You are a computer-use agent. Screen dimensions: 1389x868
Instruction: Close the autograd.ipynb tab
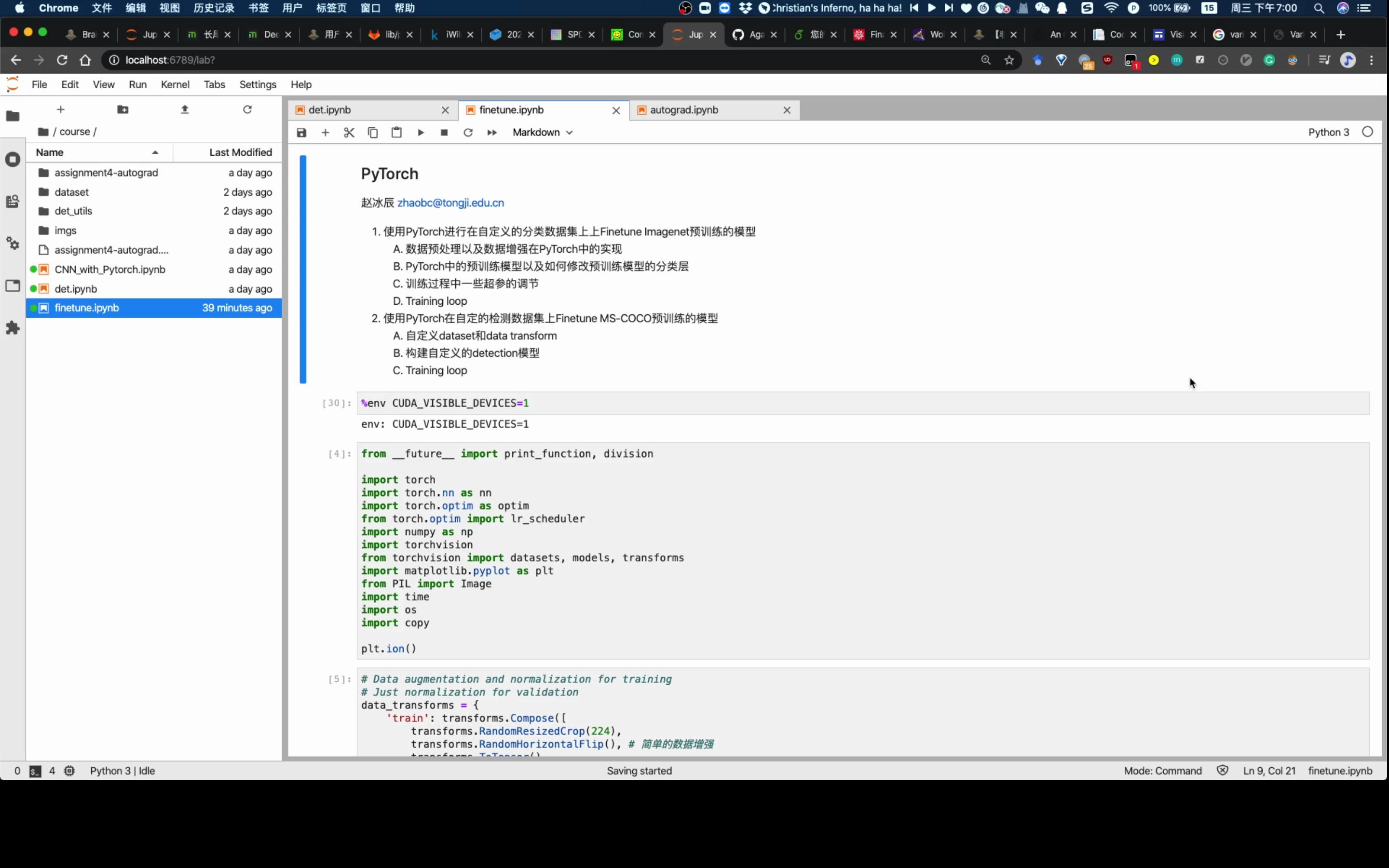[787, 110]
